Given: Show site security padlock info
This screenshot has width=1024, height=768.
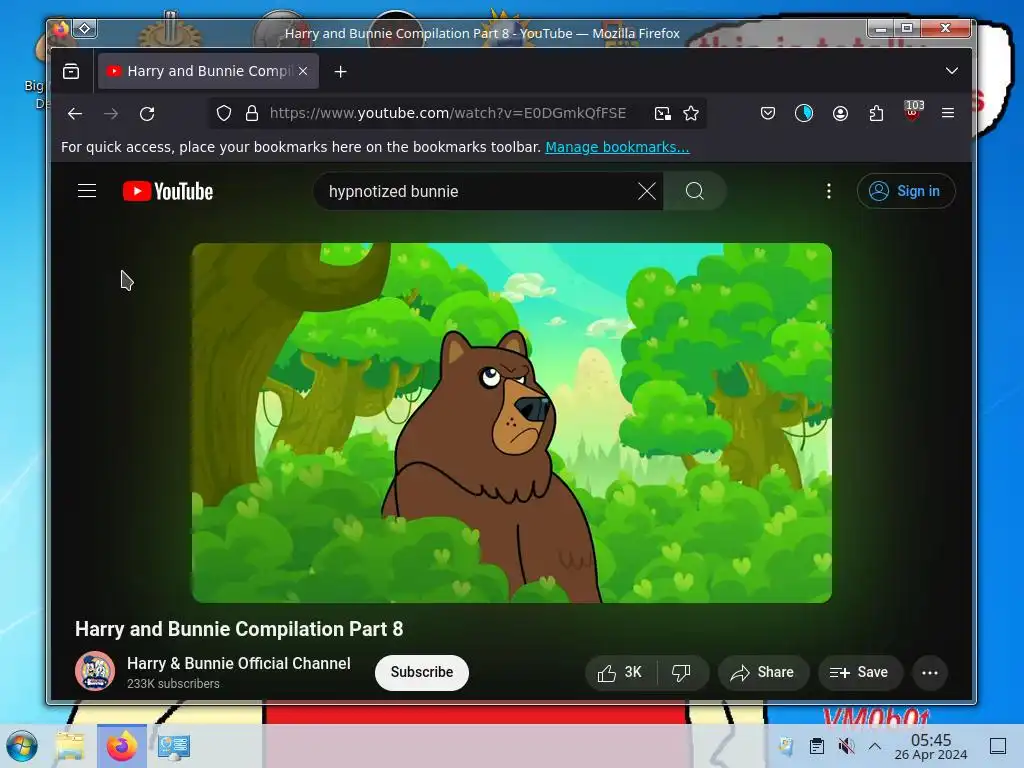Looking at the screenshot, I should [x=252, y=114].
